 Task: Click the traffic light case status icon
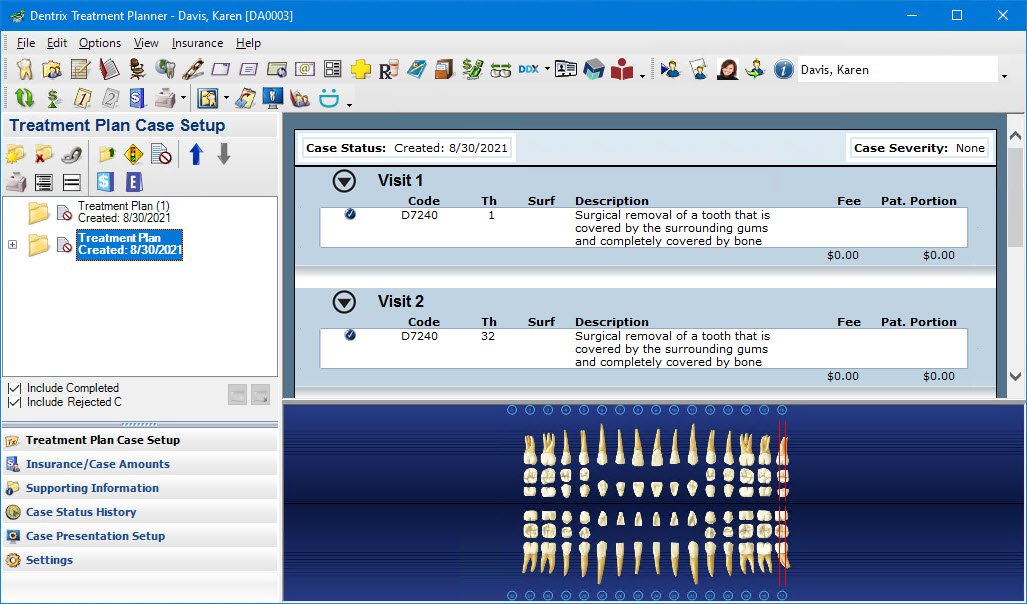[x=133, y=154]
